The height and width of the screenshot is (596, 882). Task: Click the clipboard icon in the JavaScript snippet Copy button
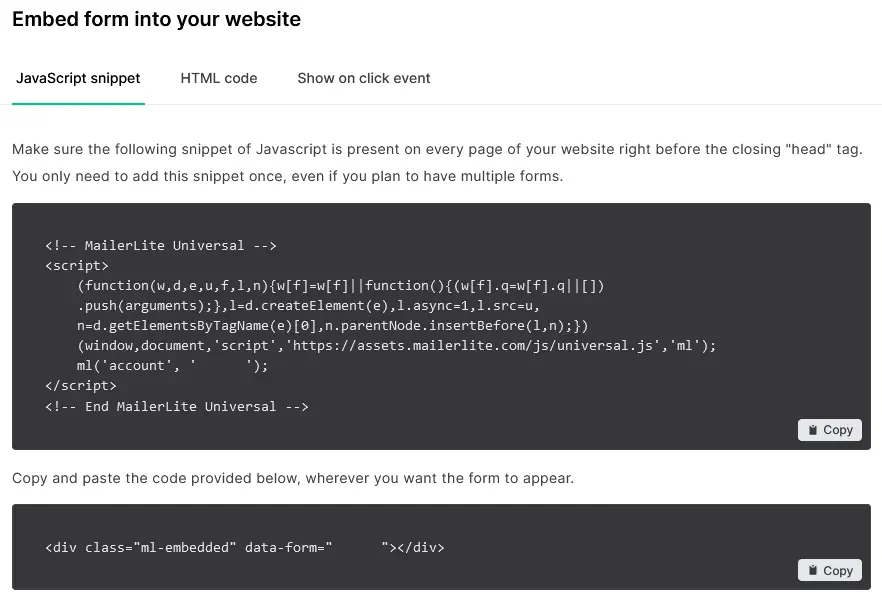(812, 430)
